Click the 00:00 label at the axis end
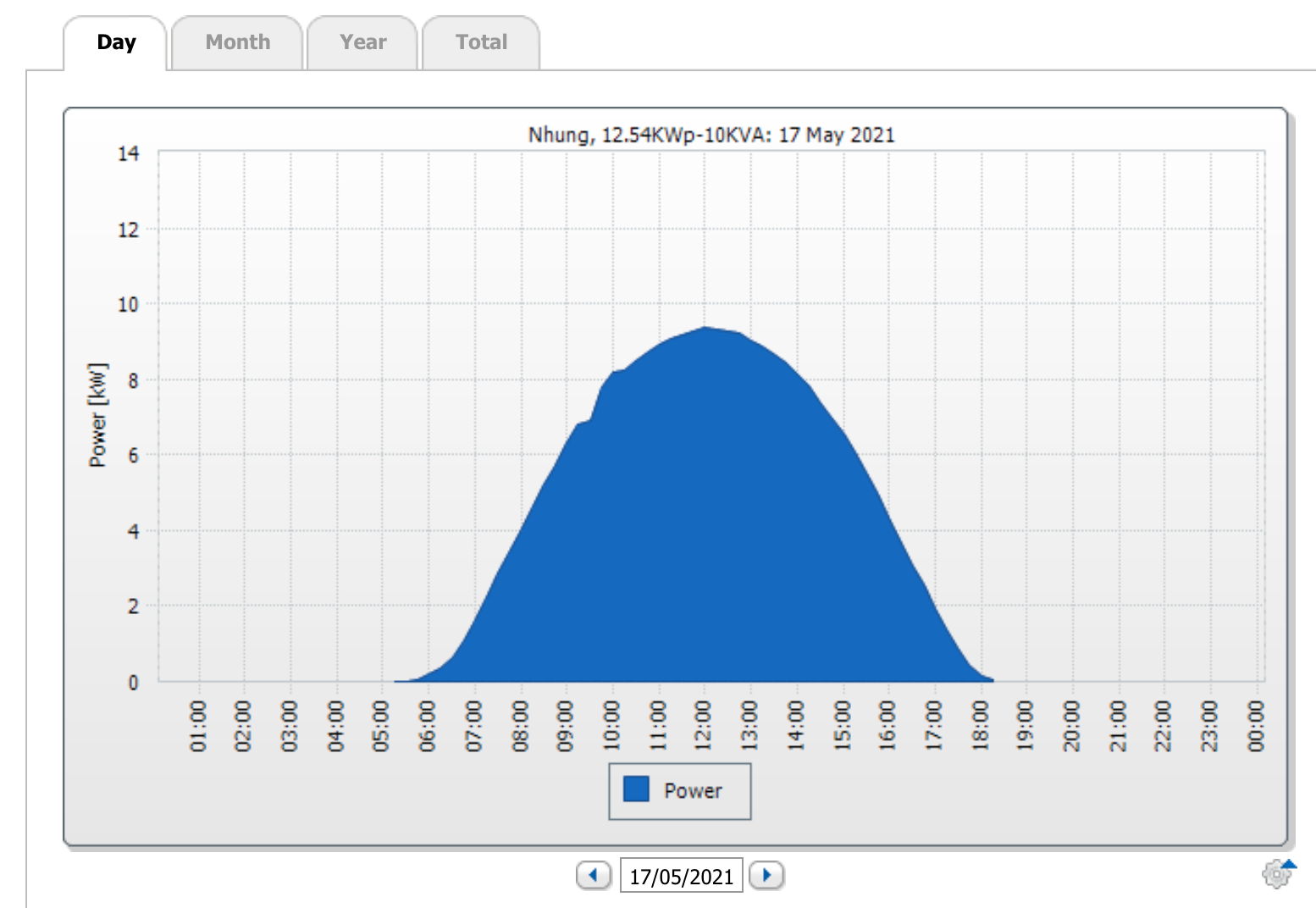 point(1257,726)
